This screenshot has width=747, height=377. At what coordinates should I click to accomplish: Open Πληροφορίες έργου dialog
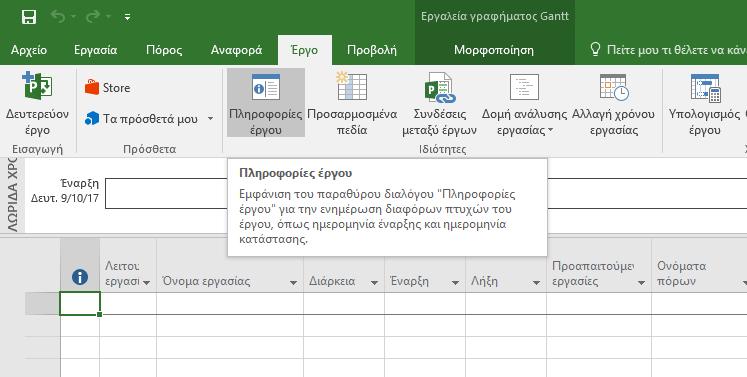coord(265,103)
